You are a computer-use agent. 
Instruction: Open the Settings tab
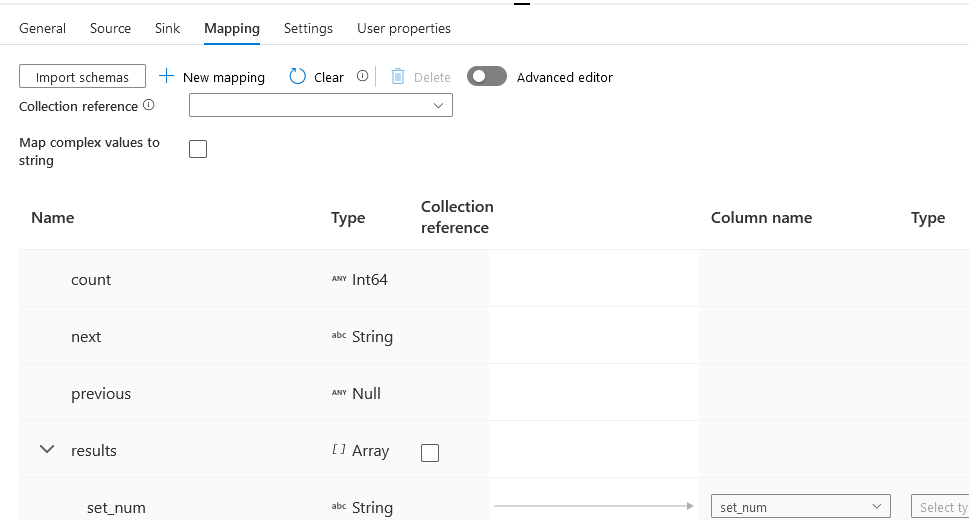click(x=308, y=28)
